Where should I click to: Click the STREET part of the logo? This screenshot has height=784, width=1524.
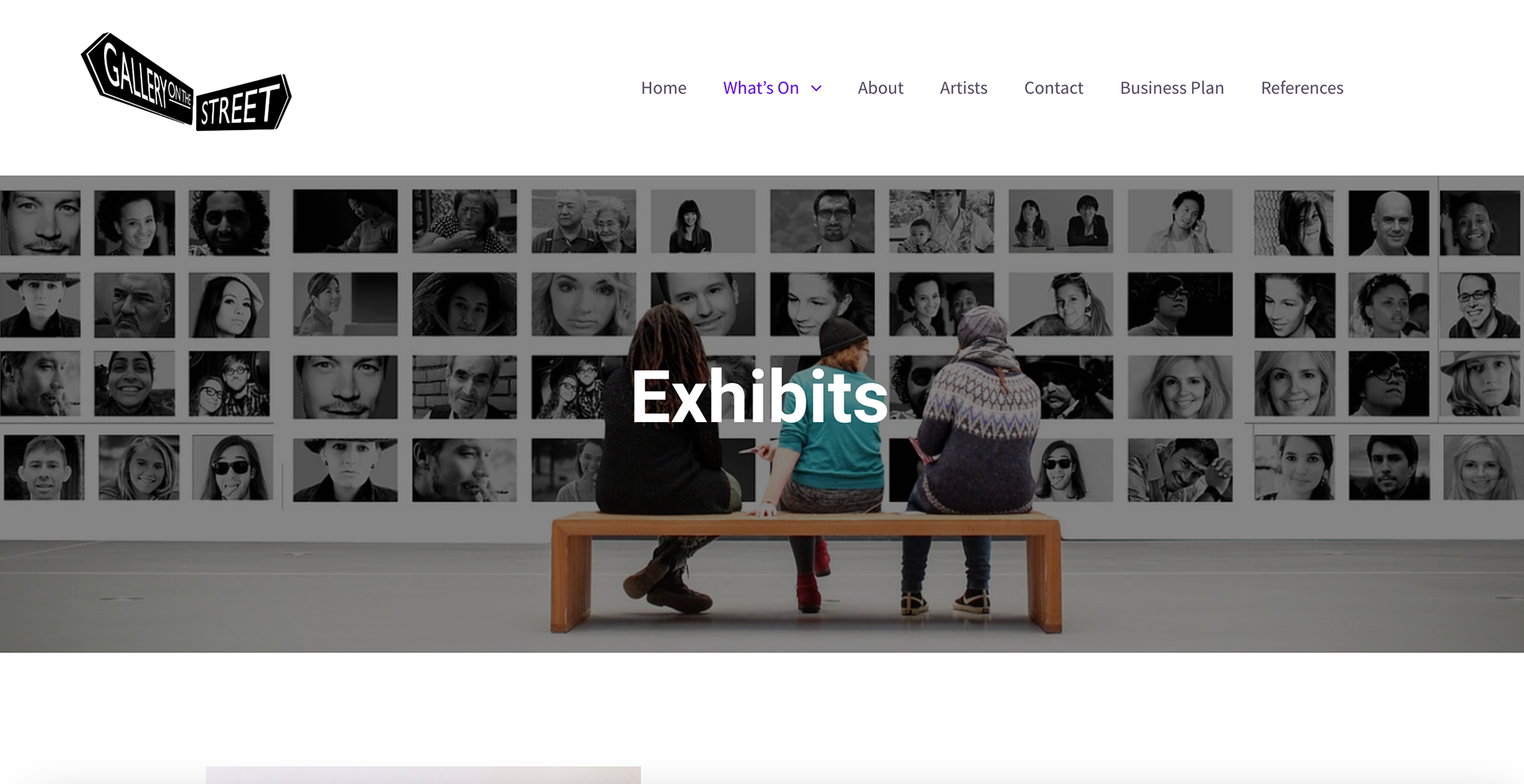244,103
